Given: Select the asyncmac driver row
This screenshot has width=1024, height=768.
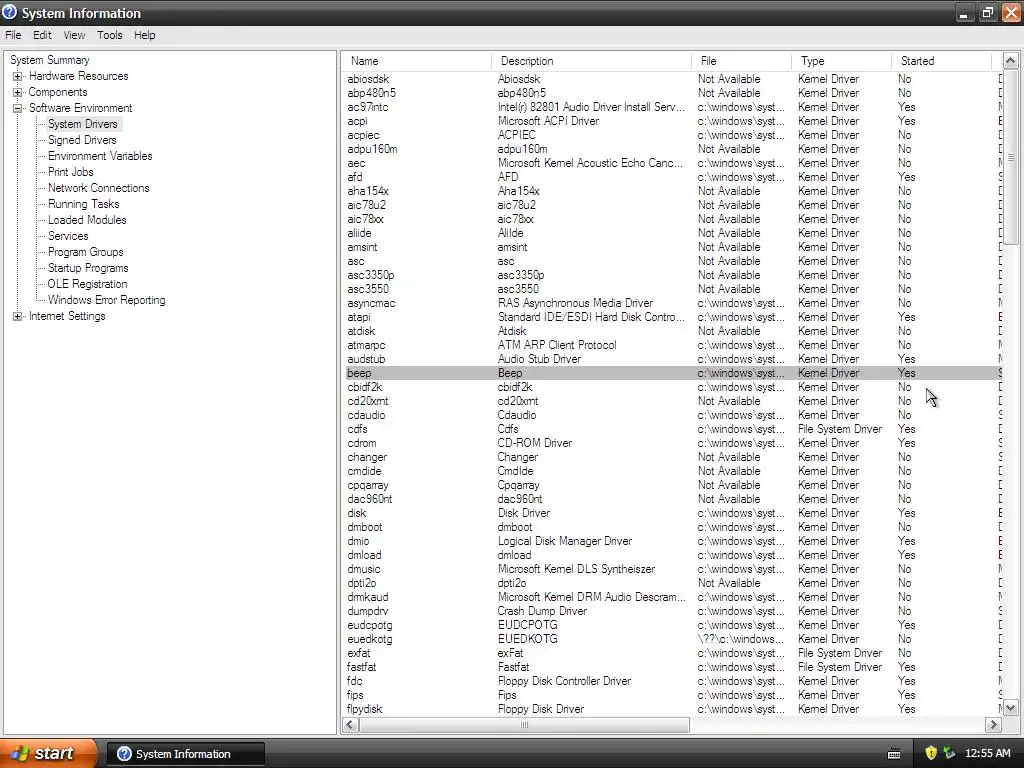Looking at the screenshot, I should point(673,303).
